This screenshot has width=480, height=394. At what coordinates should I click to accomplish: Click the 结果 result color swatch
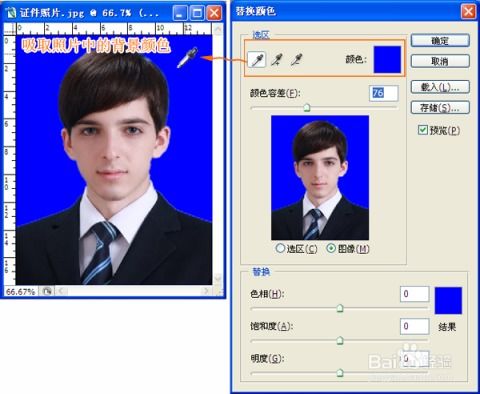(x=448, y=300)
